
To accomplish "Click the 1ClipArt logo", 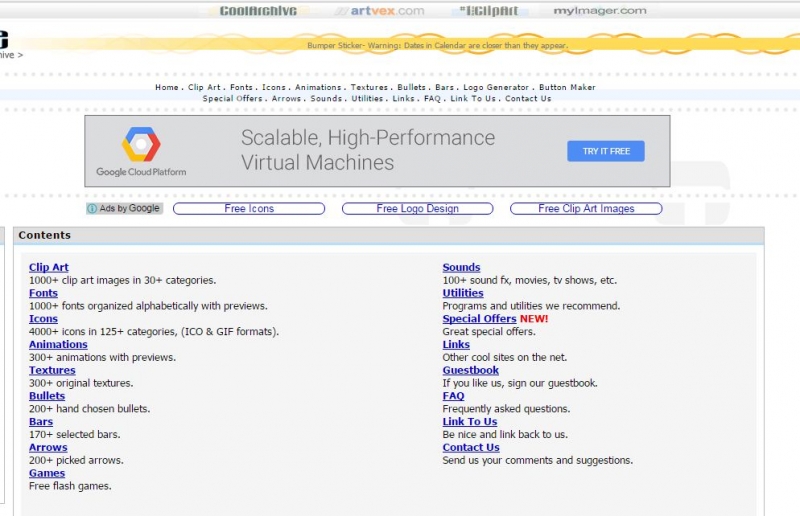I will click(489, 11).
